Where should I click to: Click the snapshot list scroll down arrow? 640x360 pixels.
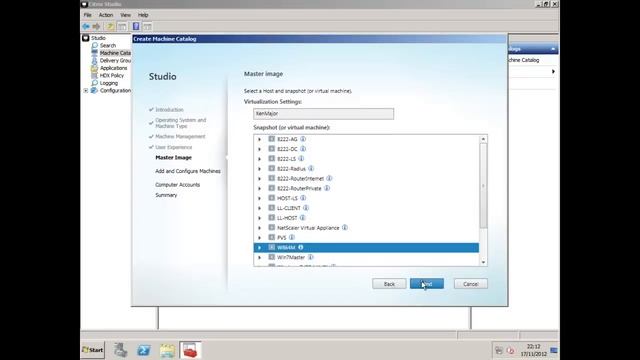(483, 262)
